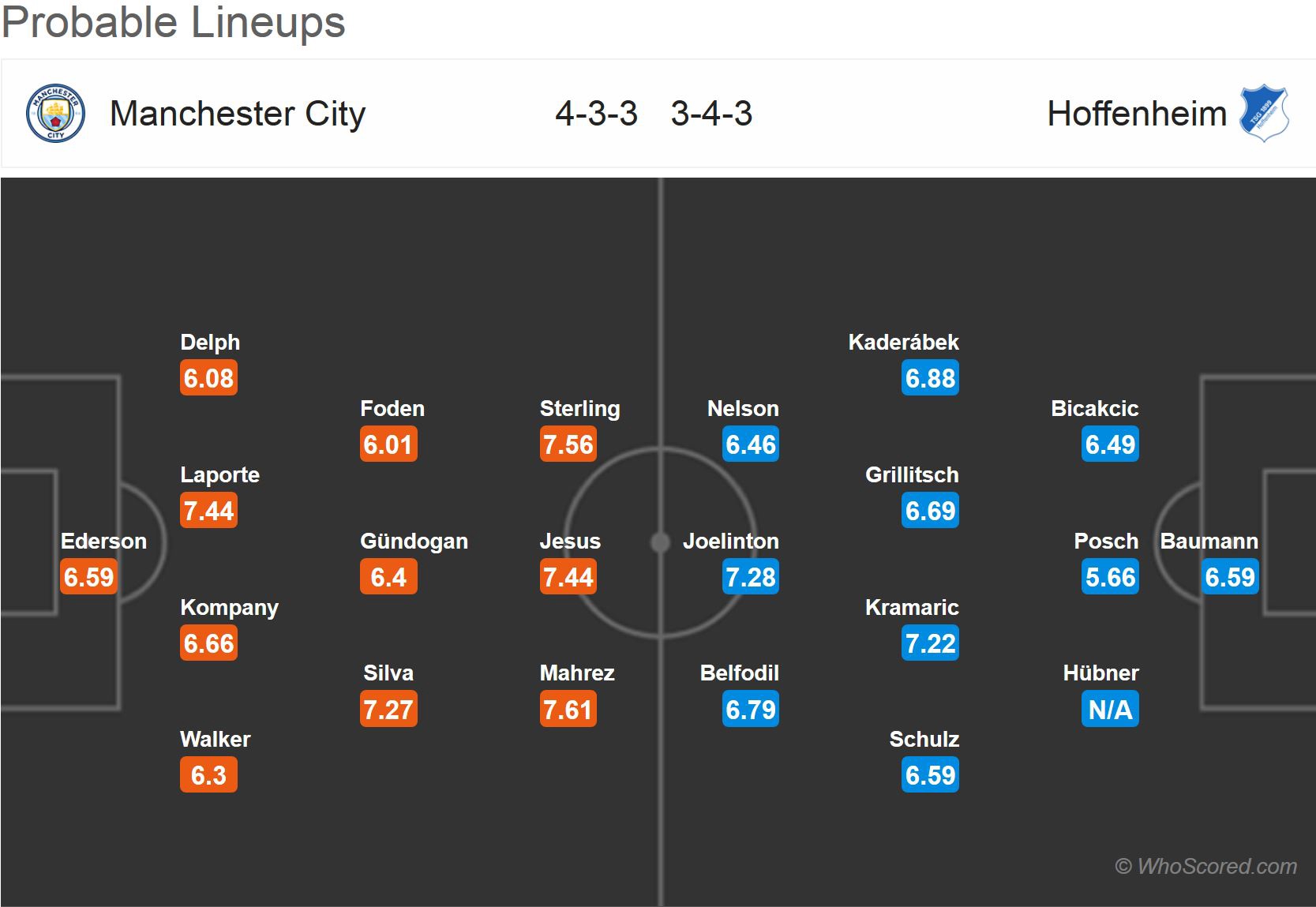Click the 4-3-3 formation label
Image resolution: width=1316 pixels, height=907 pixels.
[x=596, y=114]
